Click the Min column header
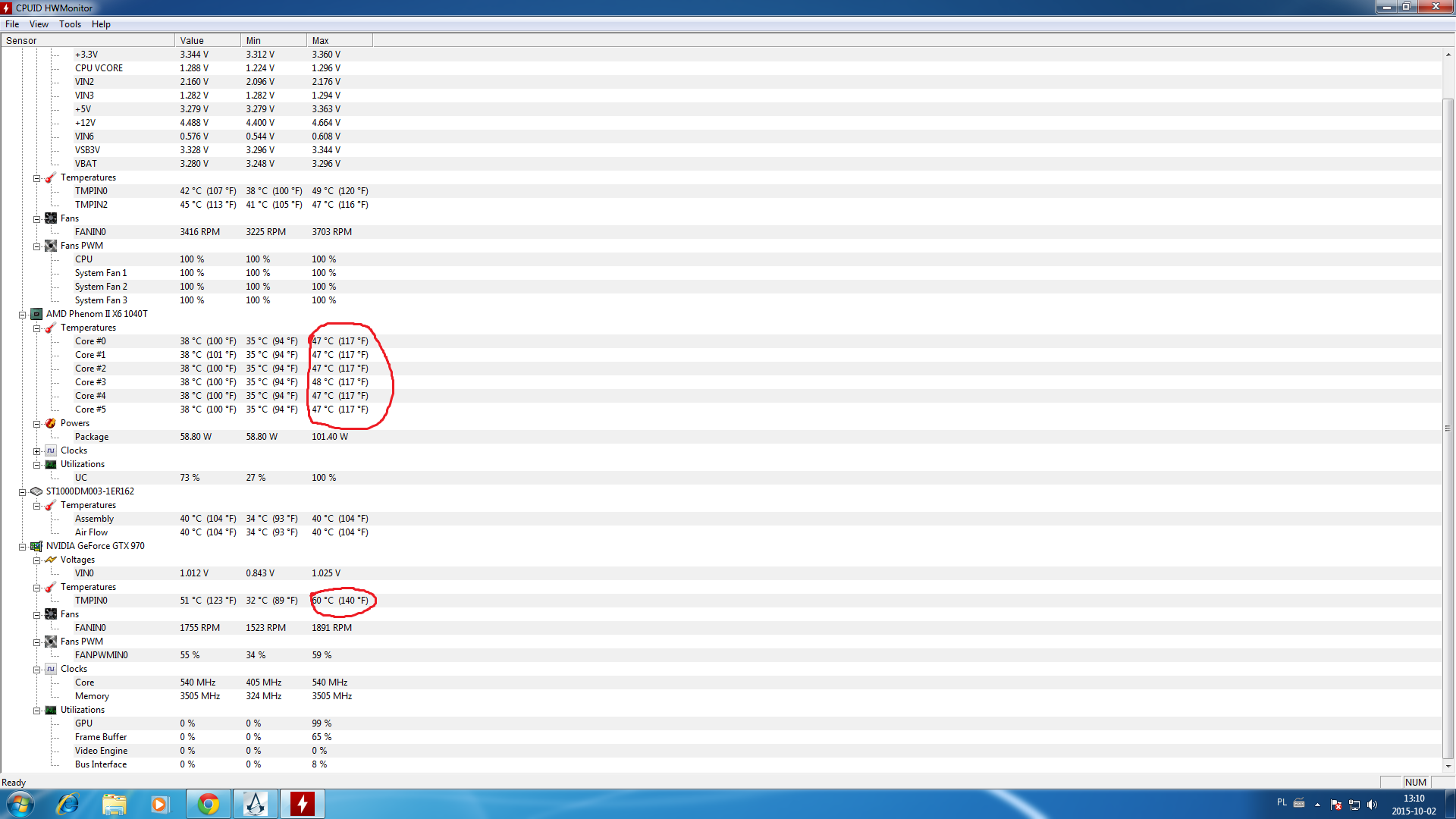Screen dimensions: 1456x819 pyautogui.click(x=274, y=40)
